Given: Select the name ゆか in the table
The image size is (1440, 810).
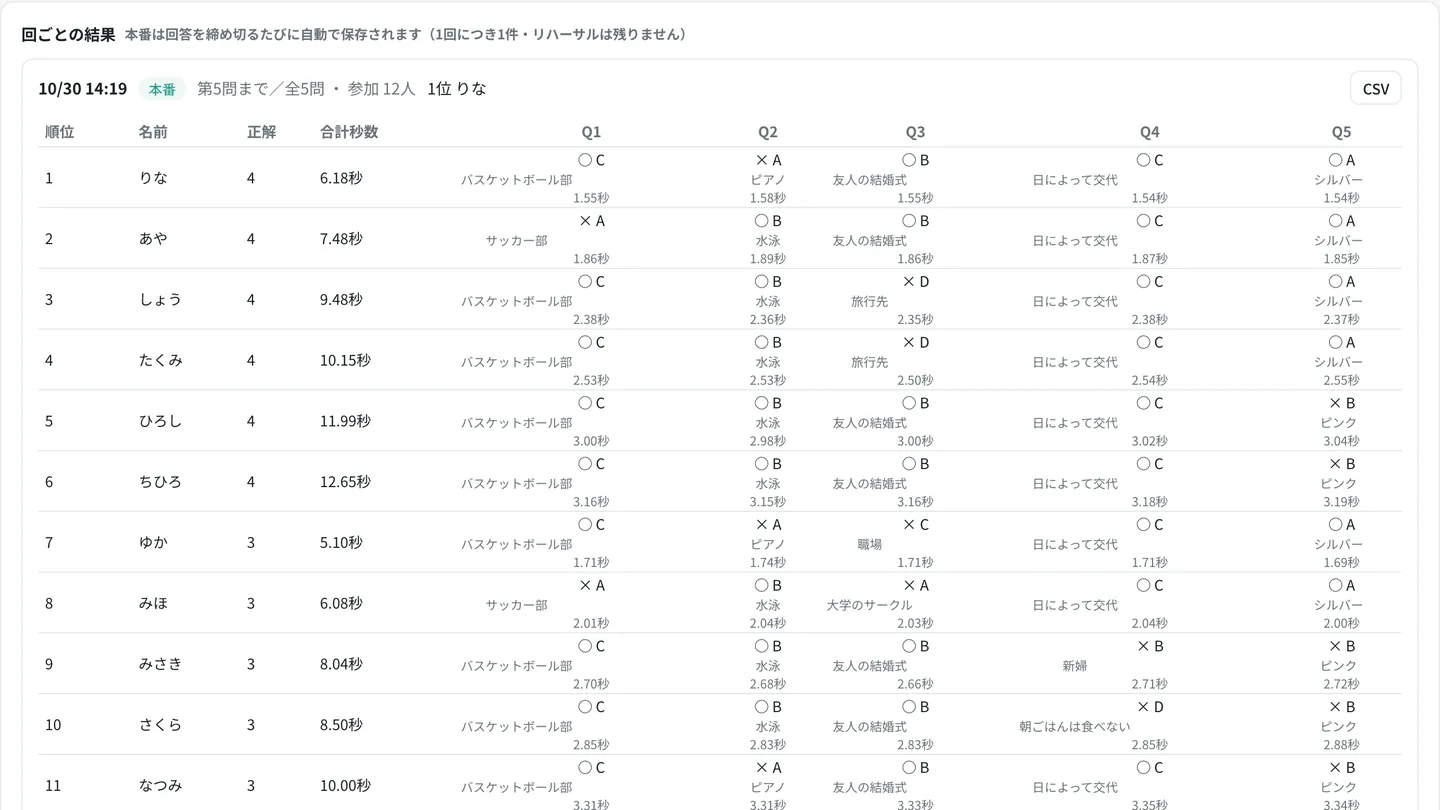Looking at the screenshot, I should pos(153,543).
